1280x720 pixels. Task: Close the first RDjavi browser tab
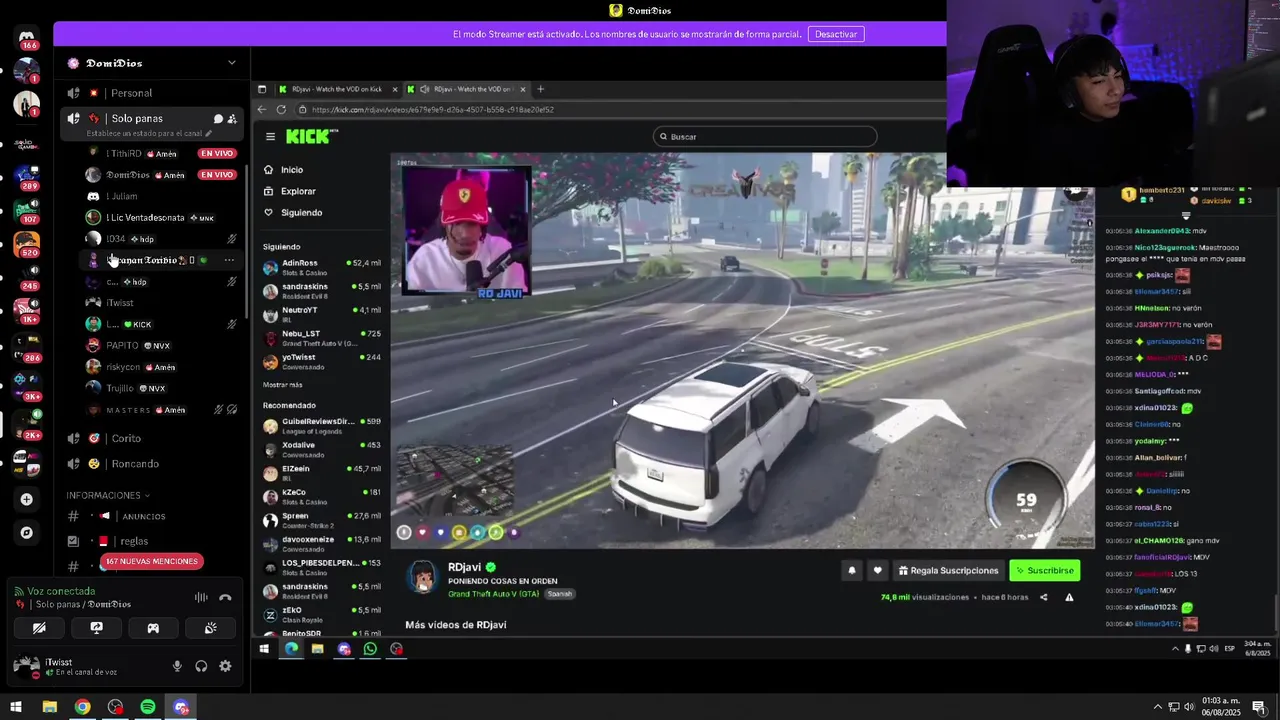point(395,89)
